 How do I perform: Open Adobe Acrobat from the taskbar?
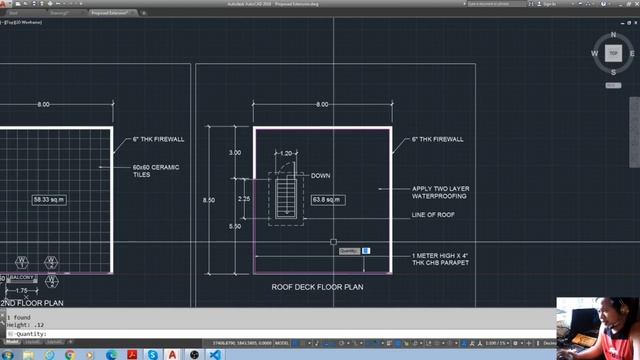tap(132, 355)
